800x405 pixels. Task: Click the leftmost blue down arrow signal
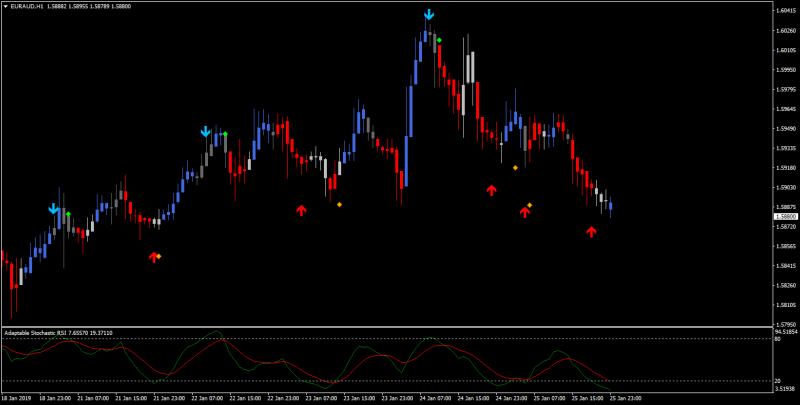point(54,209)
